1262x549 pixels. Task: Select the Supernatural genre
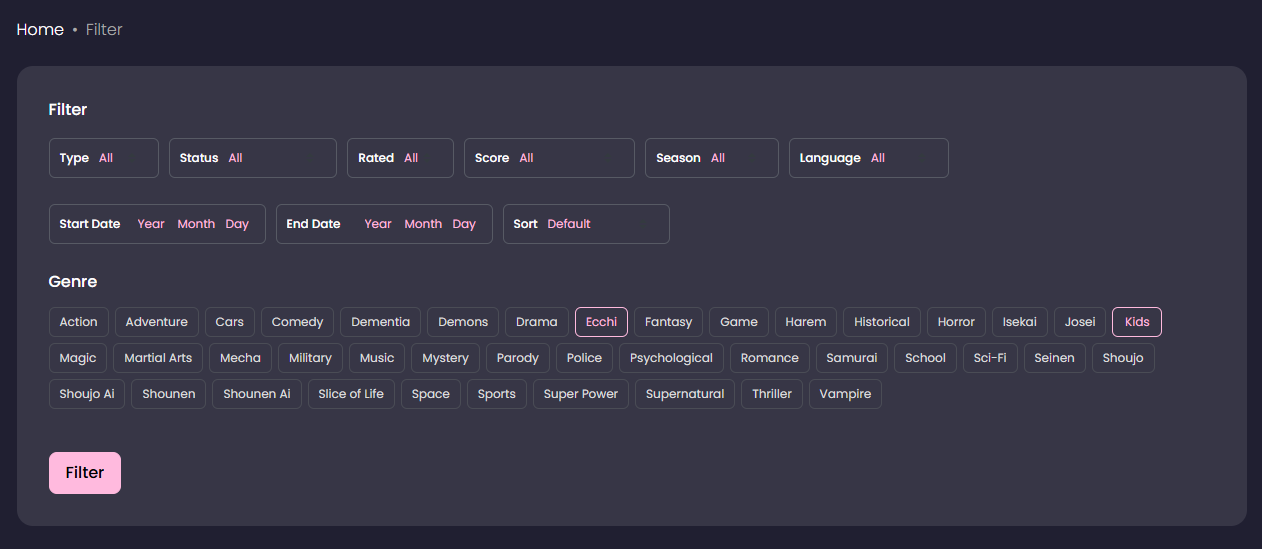685,394
